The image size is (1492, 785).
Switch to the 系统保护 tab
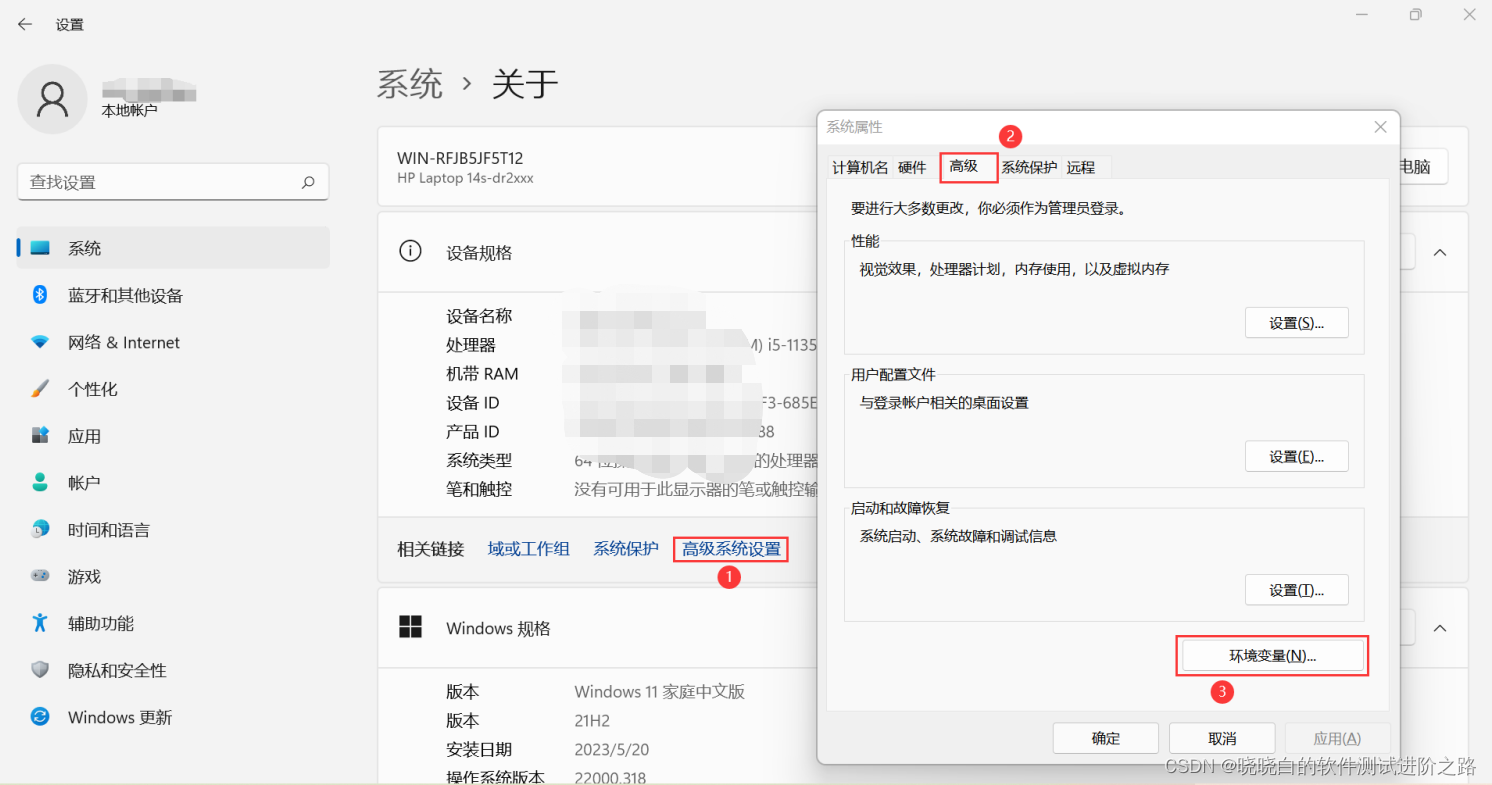(x=1030, y=167)
